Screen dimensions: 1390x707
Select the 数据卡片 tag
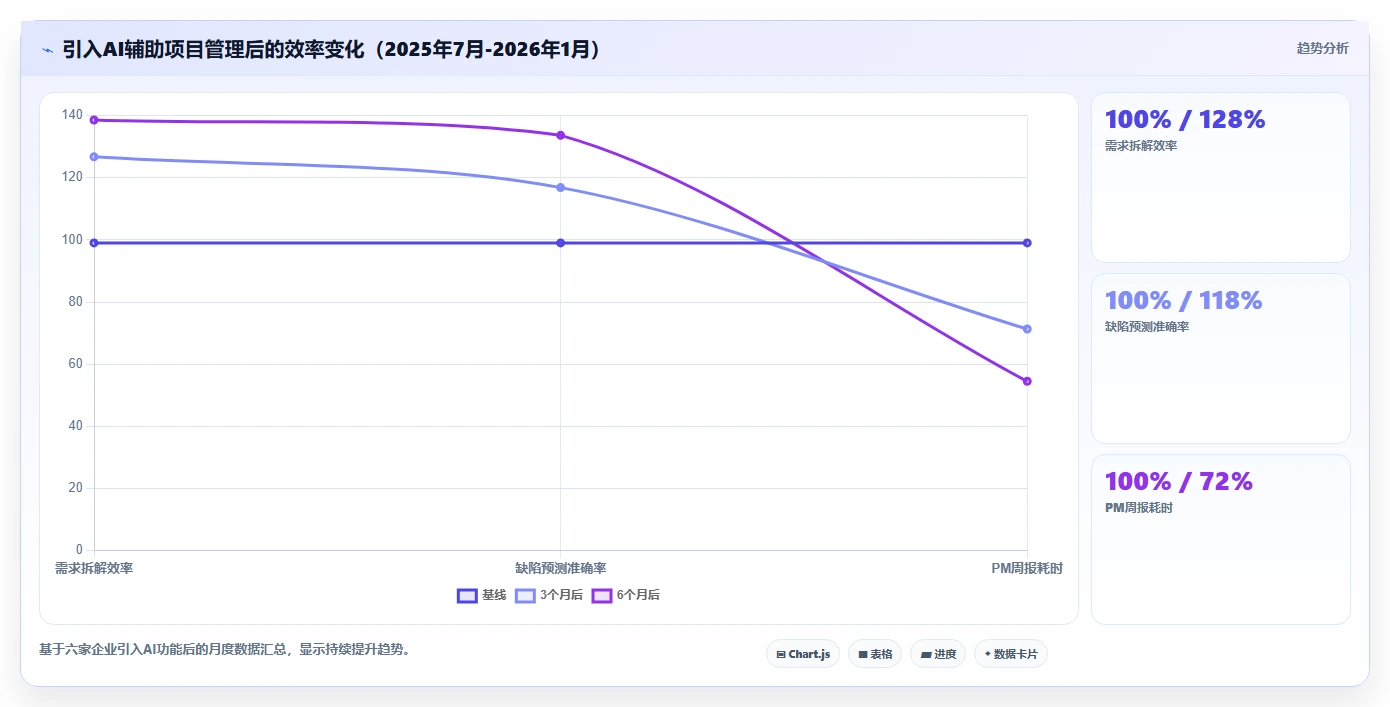pos(1011,654)
